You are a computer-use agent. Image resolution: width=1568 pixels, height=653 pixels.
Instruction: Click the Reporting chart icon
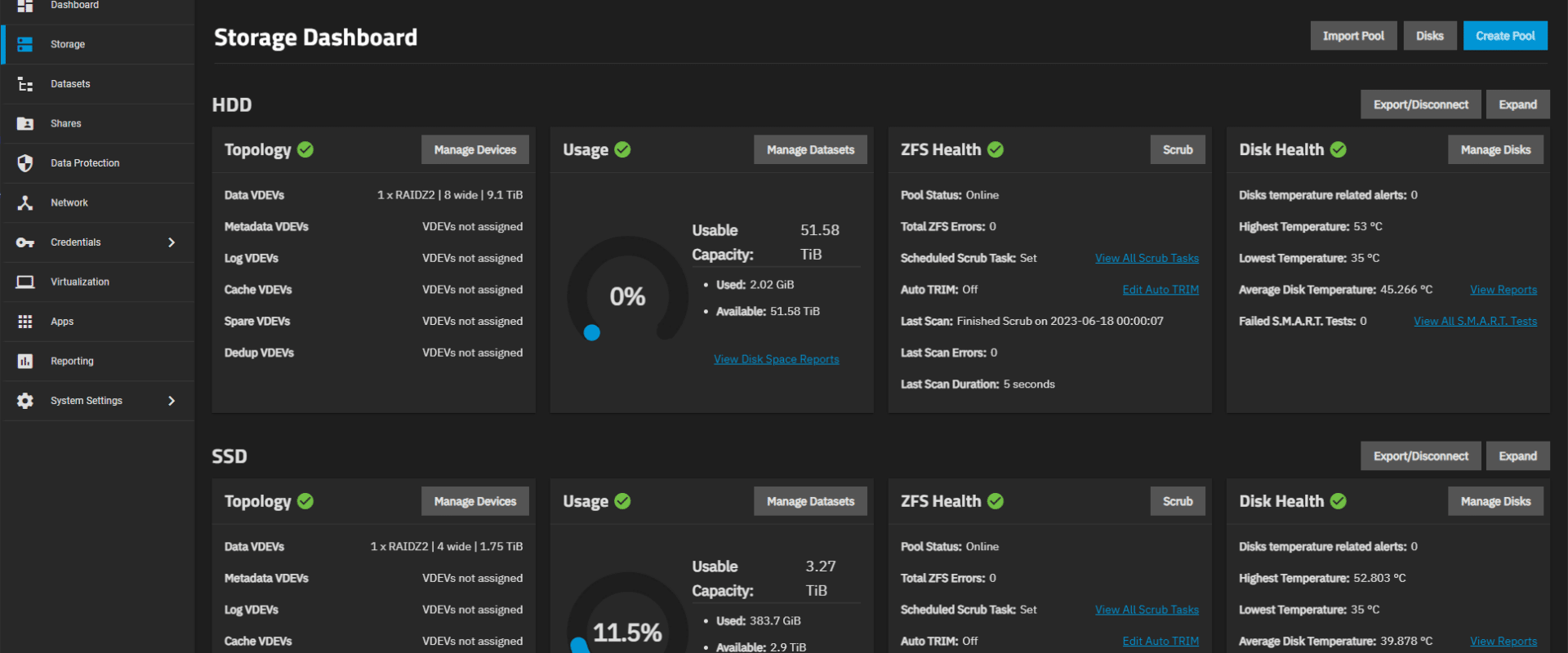click(x=25, y=362)
